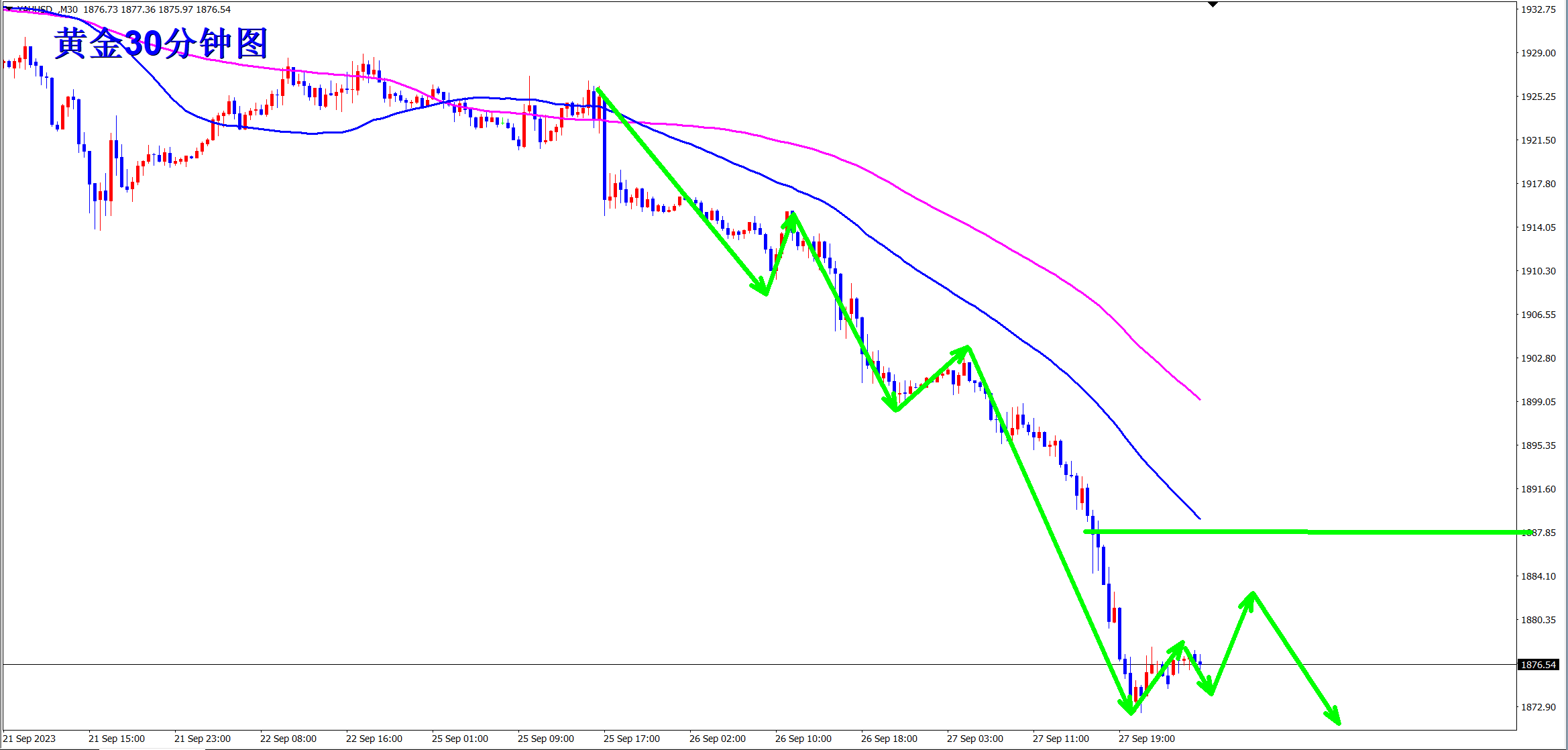Select the magenta moving average line
The height and width of the screenshot is (750, 1568).
pyautogui.click(x=1006, y=246)
